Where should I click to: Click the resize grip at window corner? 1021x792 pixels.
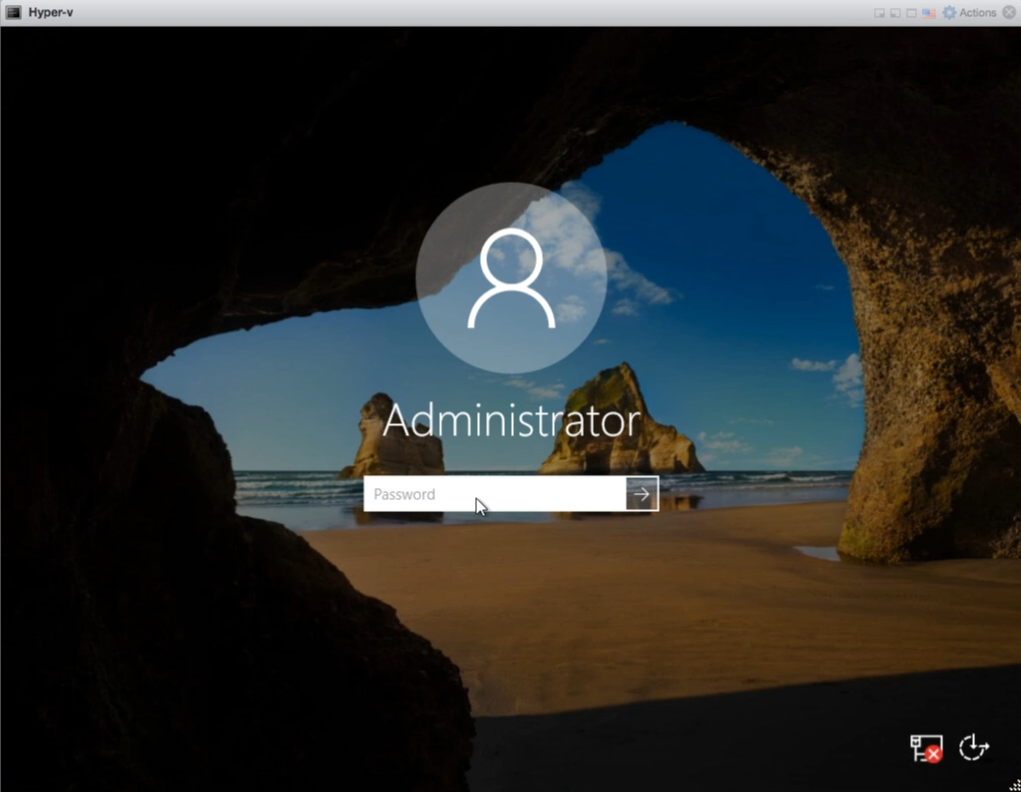tap(1015, 785)
